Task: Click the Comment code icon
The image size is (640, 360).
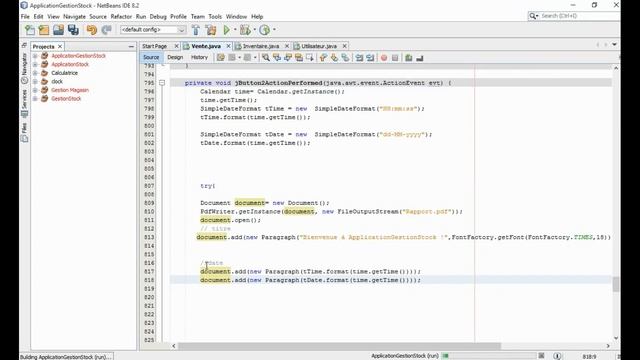Action: 409,58
